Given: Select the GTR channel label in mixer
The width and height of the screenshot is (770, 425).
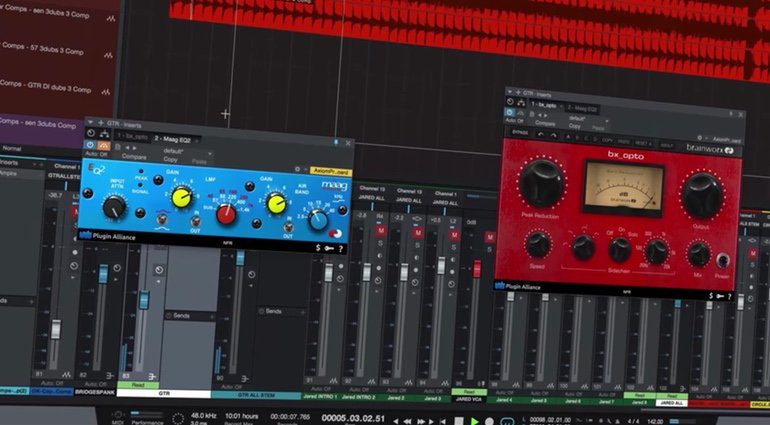Looking at the screenshot, I should [164, 393].
